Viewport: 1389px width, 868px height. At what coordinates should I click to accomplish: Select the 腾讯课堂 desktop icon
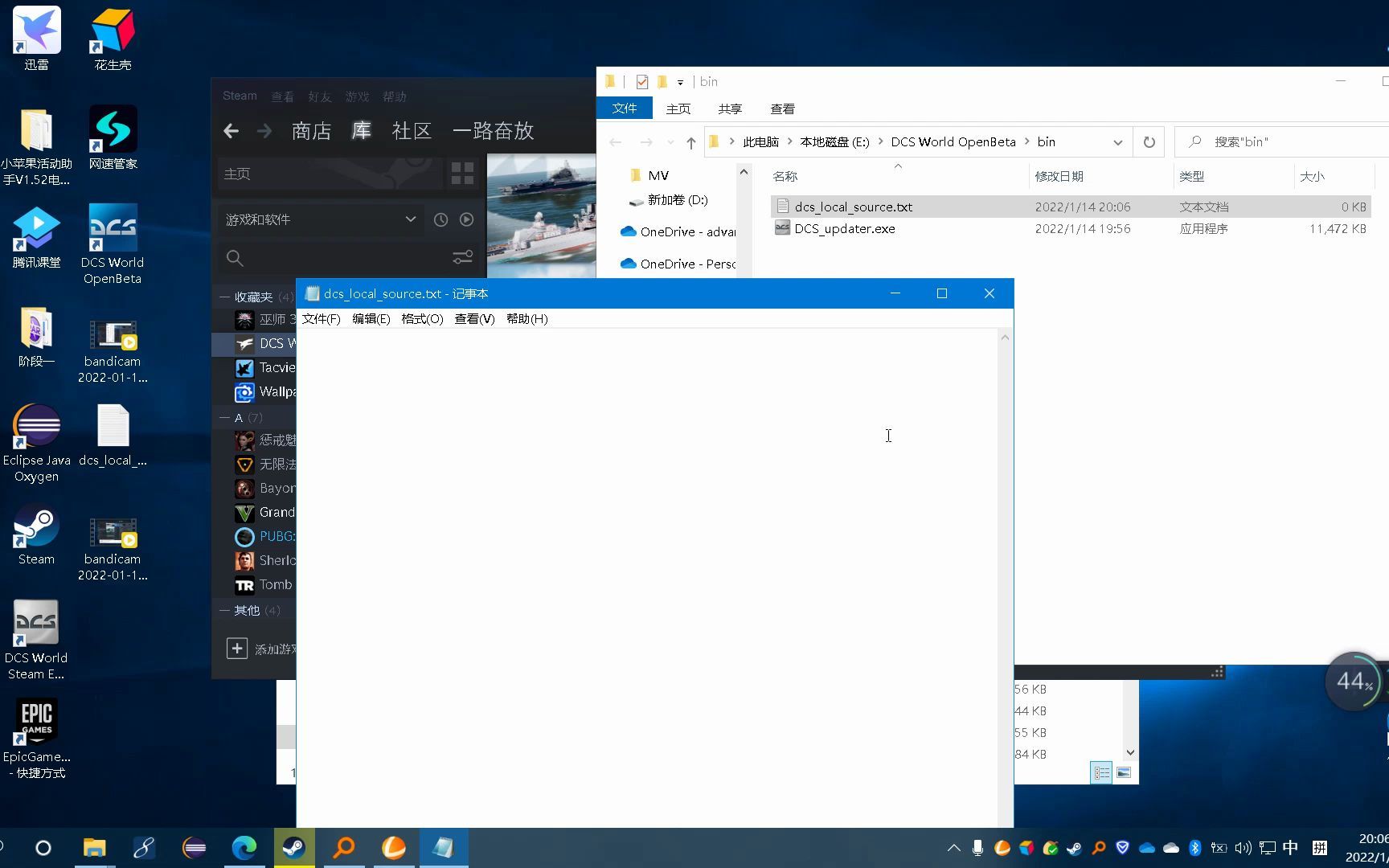tap(36, 237)
